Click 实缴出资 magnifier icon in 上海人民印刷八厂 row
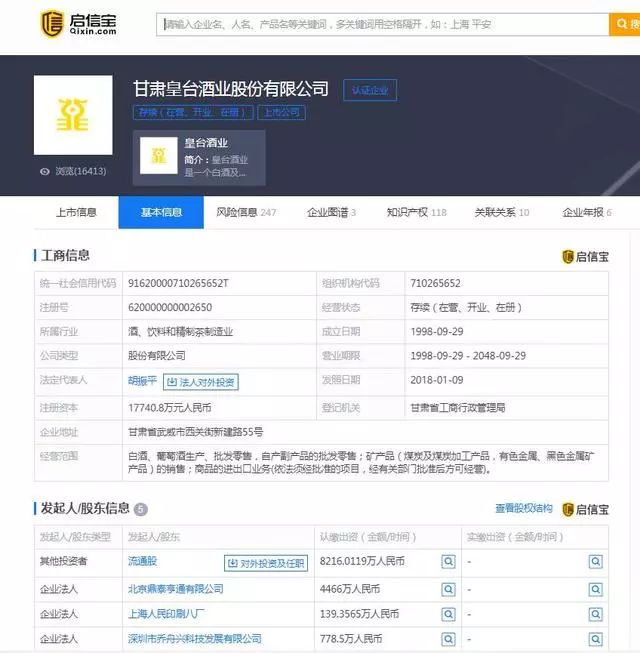640x653 pixels. click(595, 614)
